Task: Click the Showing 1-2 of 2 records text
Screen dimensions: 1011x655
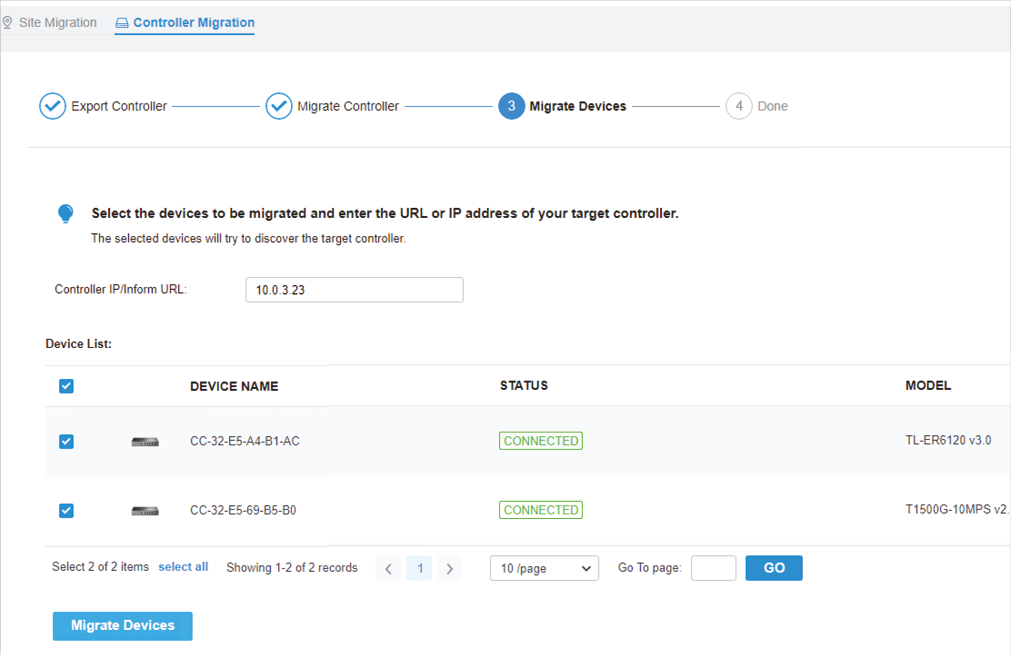Action: pyautogui.click(x=292, y=568)
